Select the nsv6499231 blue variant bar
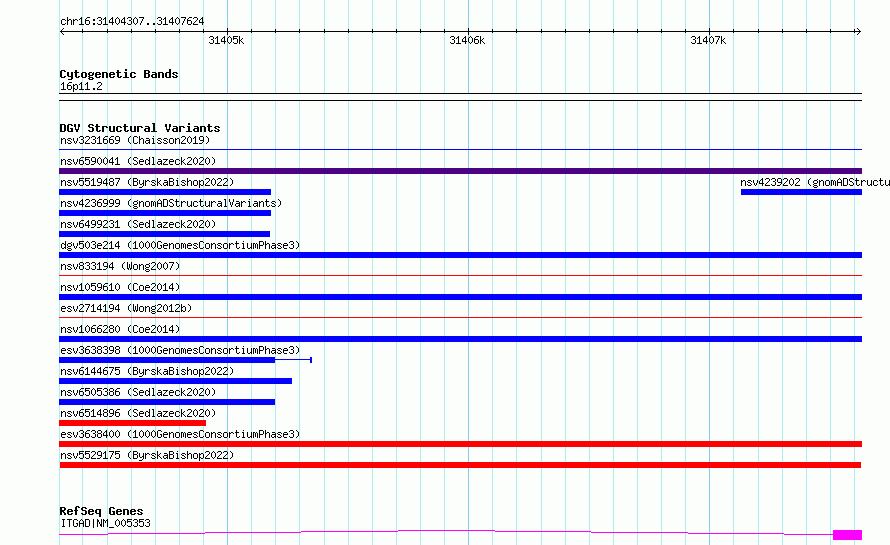The width and height of the screenshot is (890, 545). click(165, 234)
